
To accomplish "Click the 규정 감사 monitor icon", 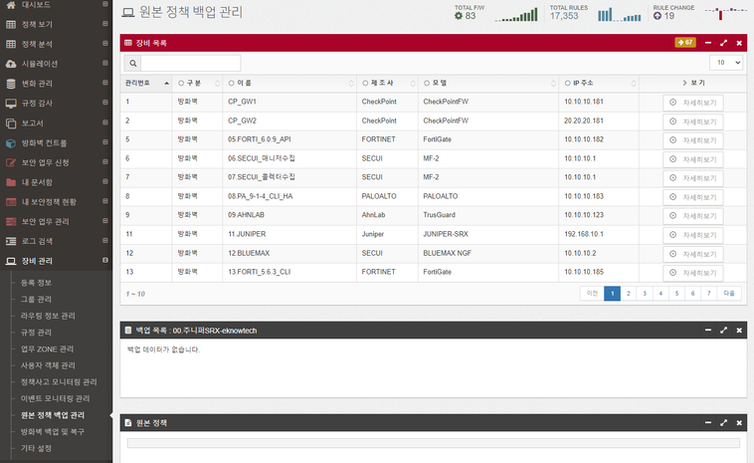I will tap(11, 103).
